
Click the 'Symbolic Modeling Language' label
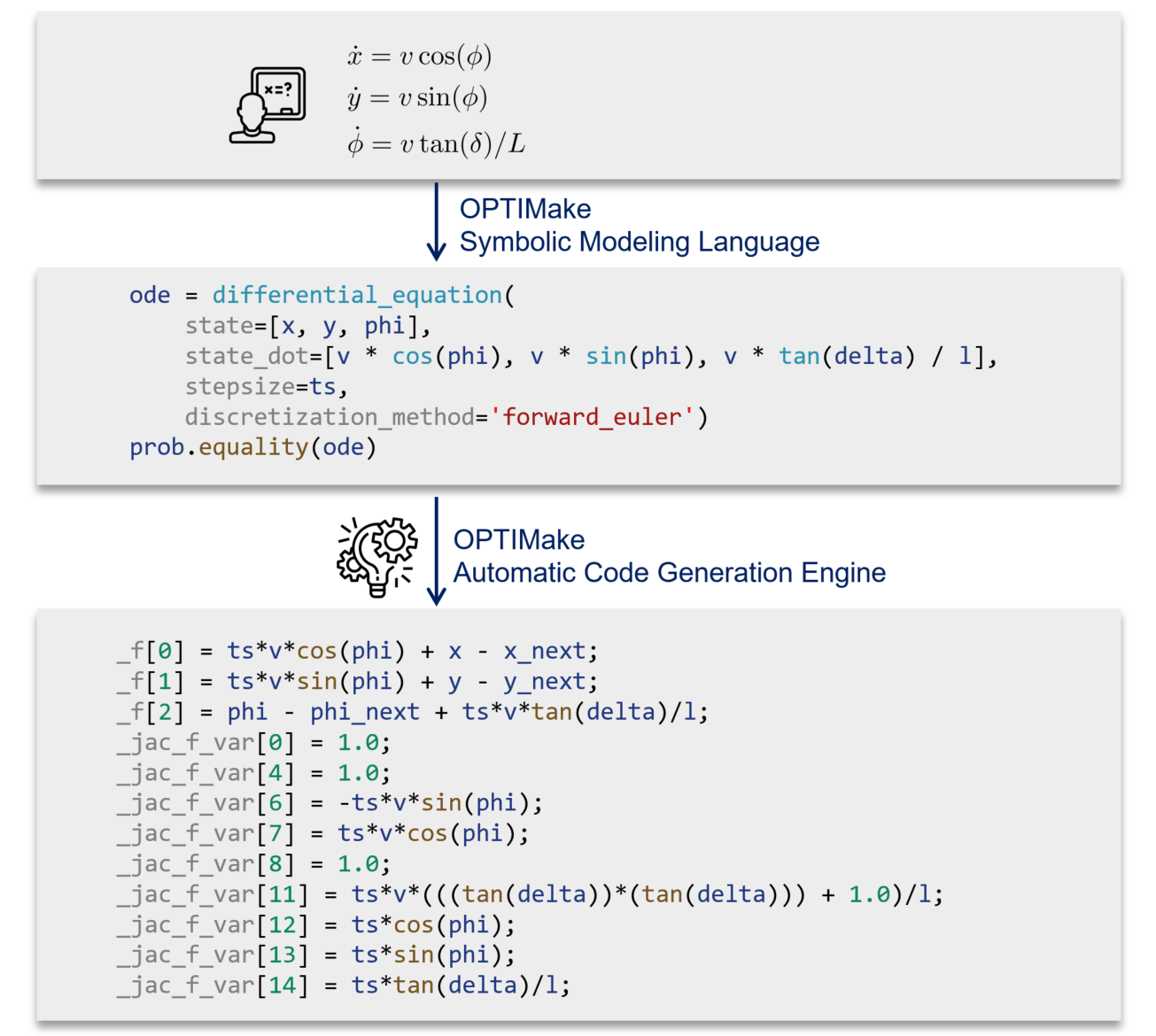[639, 242]
